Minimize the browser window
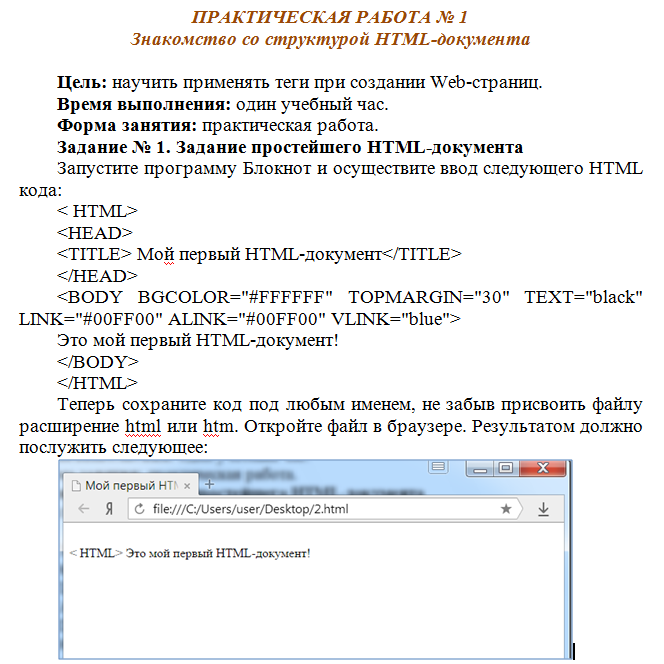 tap(480, 468)
